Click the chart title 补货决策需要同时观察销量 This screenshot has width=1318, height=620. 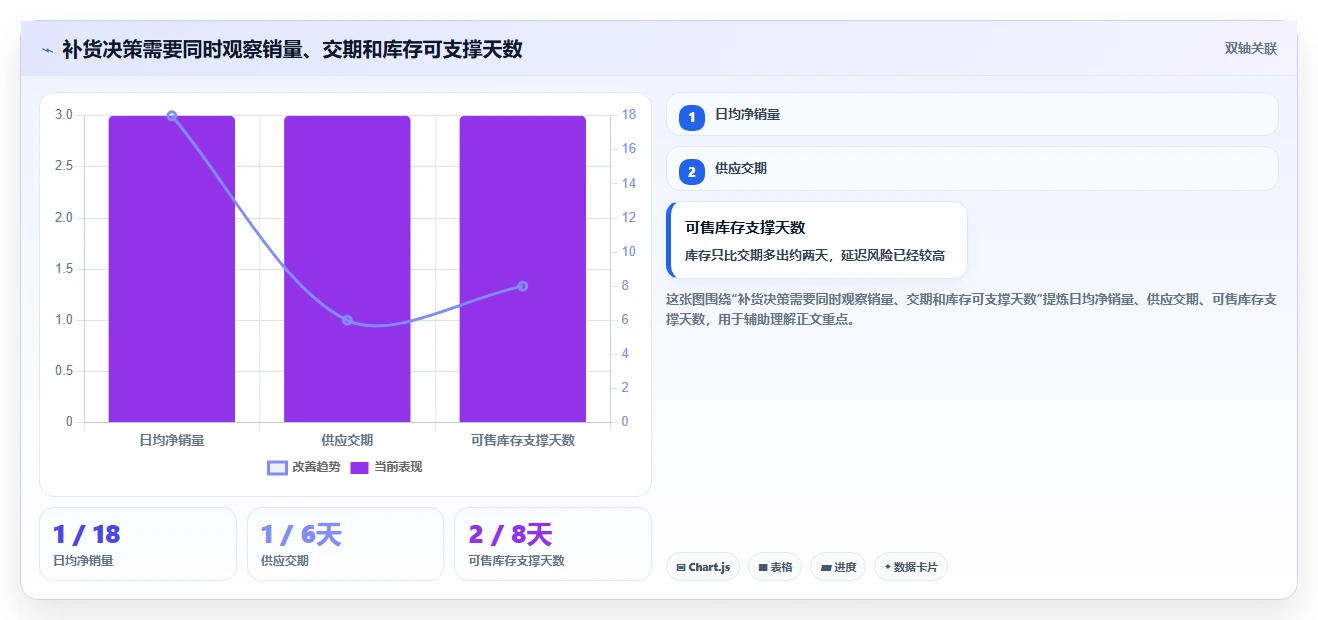292,49
